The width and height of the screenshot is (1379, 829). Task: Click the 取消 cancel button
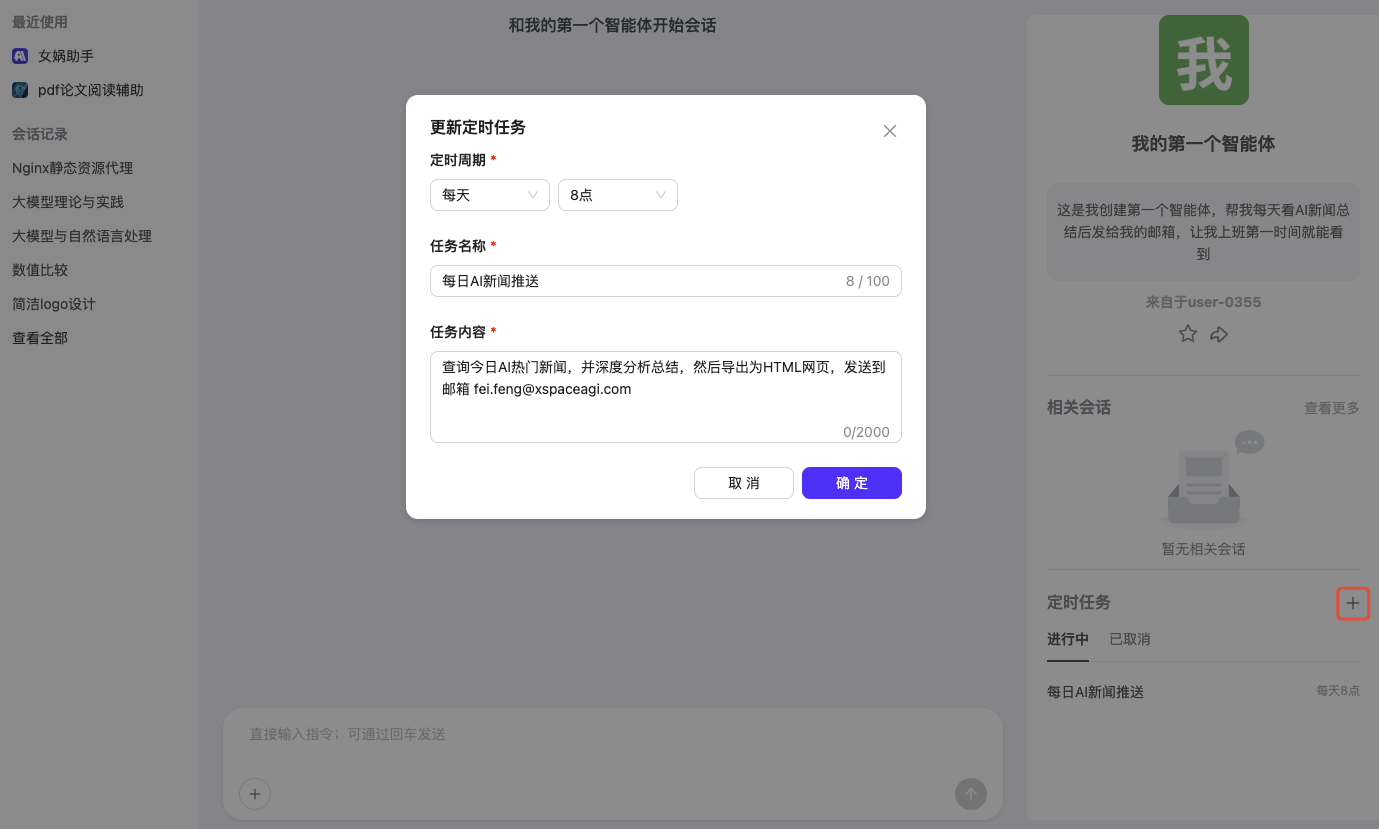[x=744, y=483]
